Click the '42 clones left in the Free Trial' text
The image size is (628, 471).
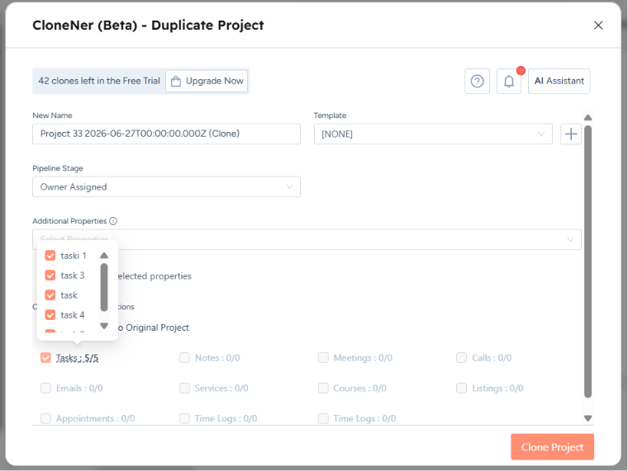[99, 81]
